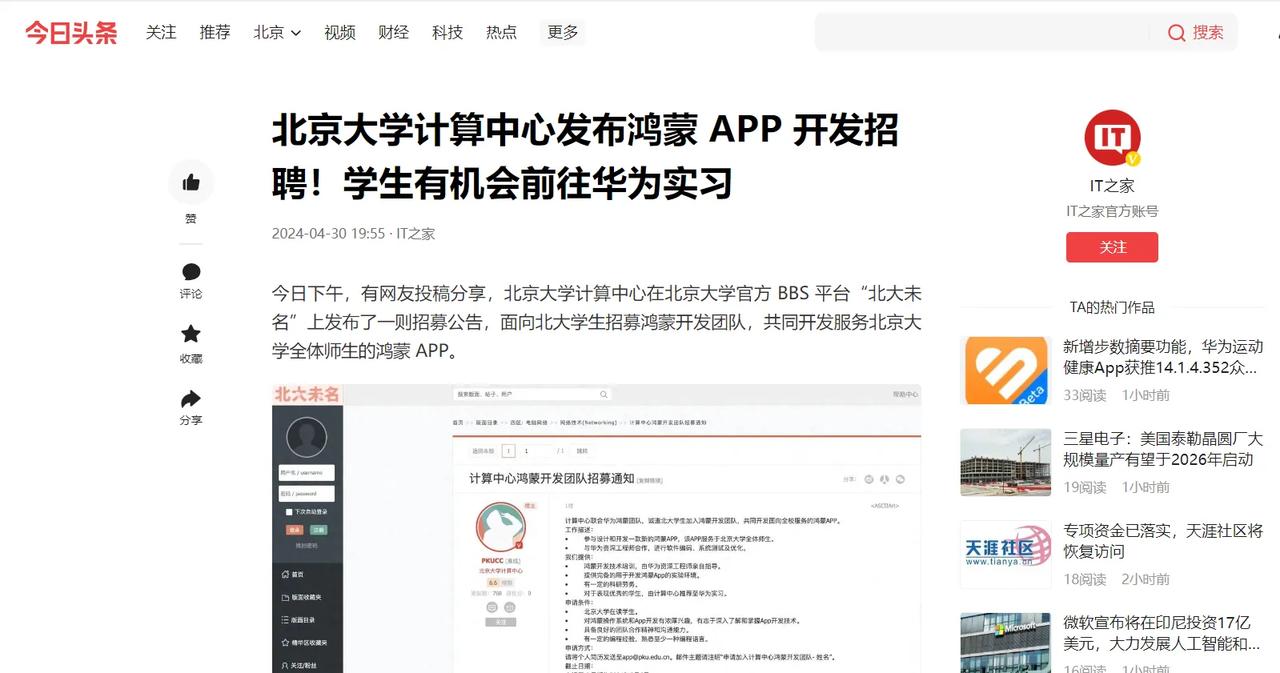Click 18阅读 read count

(1085, 579)
